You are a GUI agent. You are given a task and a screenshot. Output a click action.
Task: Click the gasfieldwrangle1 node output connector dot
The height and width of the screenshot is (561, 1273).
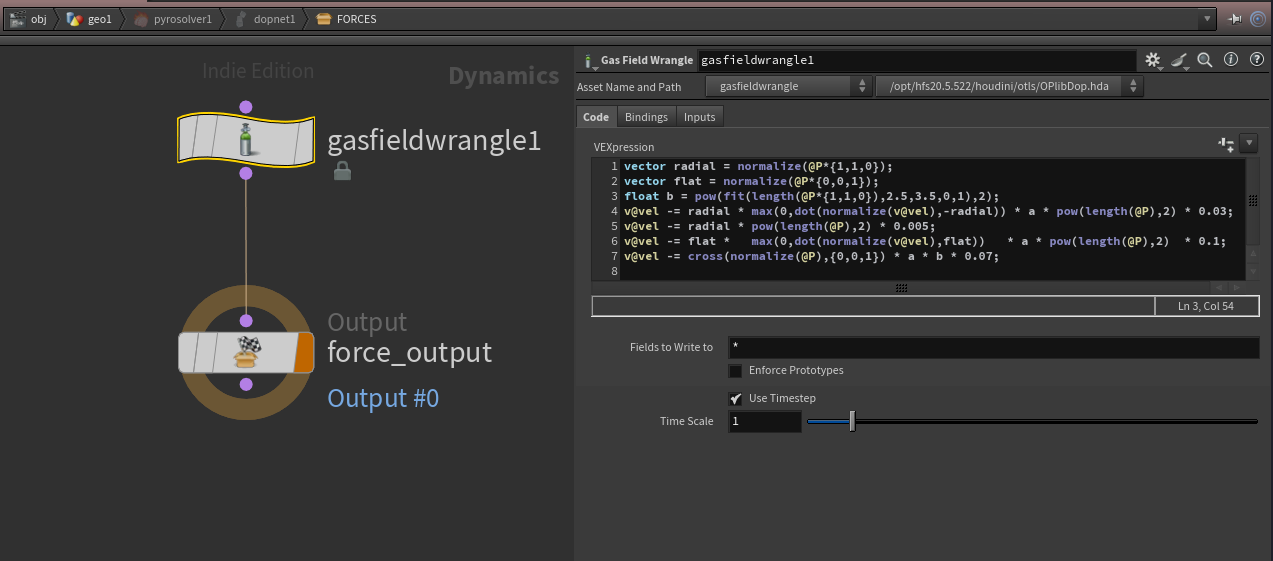pyautogui.click(x=246, y=173)
